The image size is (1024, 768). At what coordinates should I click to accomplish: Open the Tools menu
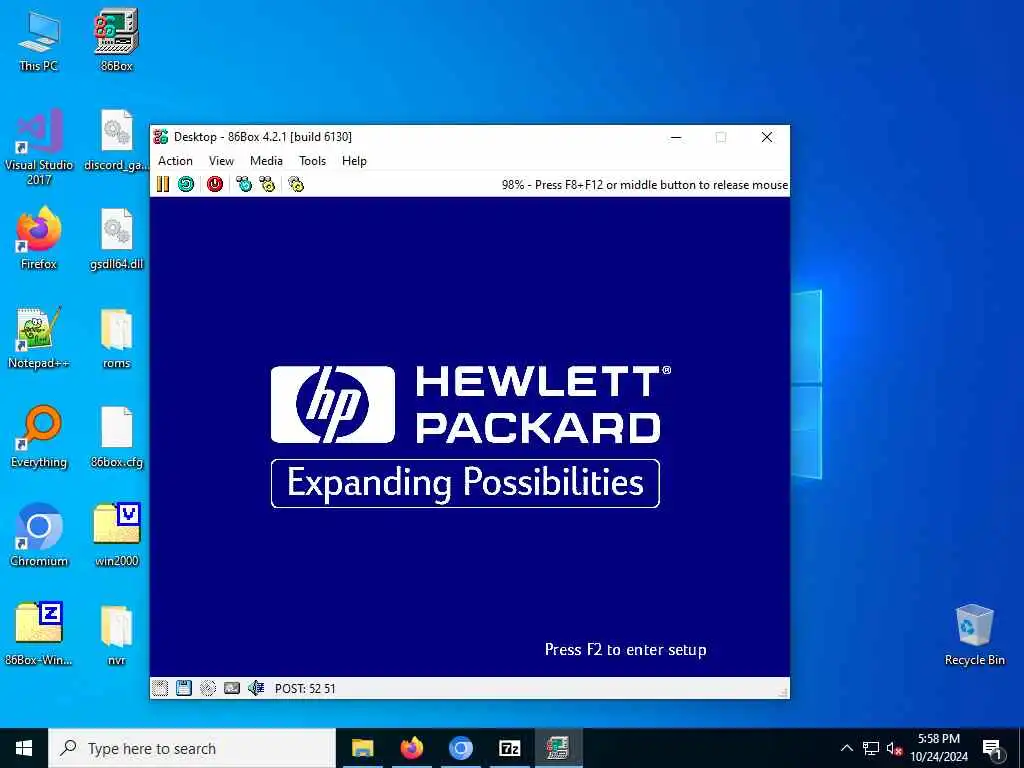point(312,161)
